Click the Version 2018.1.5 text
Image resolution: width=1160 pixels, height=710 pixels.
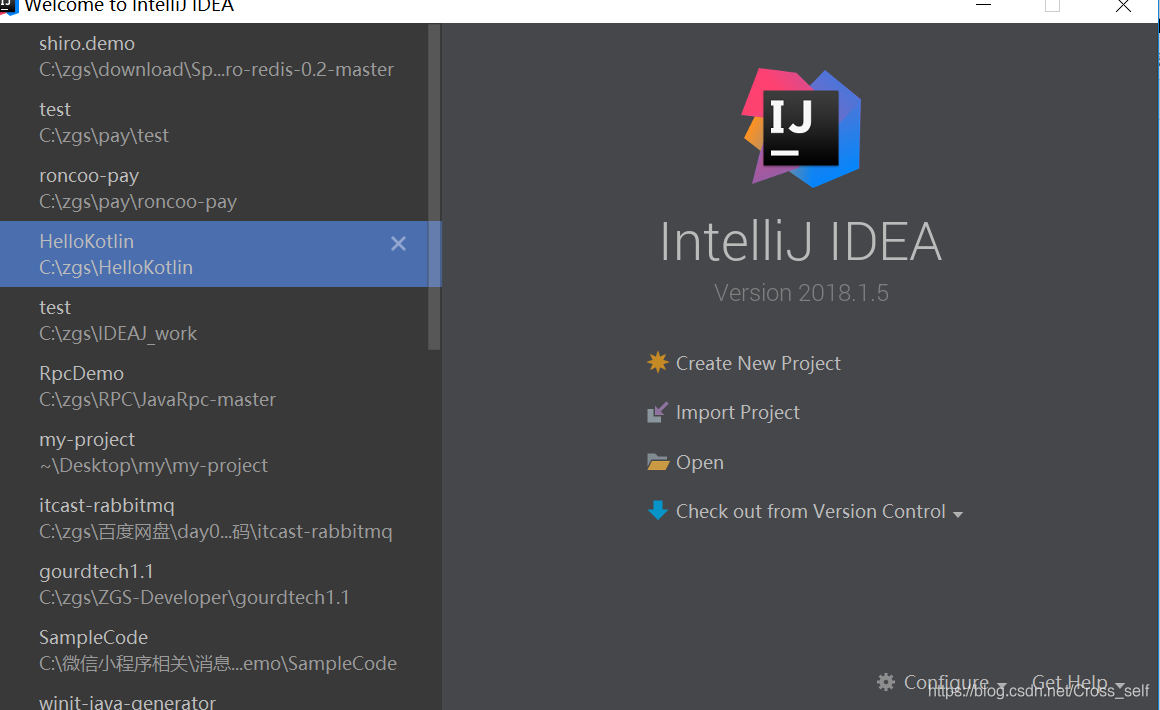tap(801, 293)
